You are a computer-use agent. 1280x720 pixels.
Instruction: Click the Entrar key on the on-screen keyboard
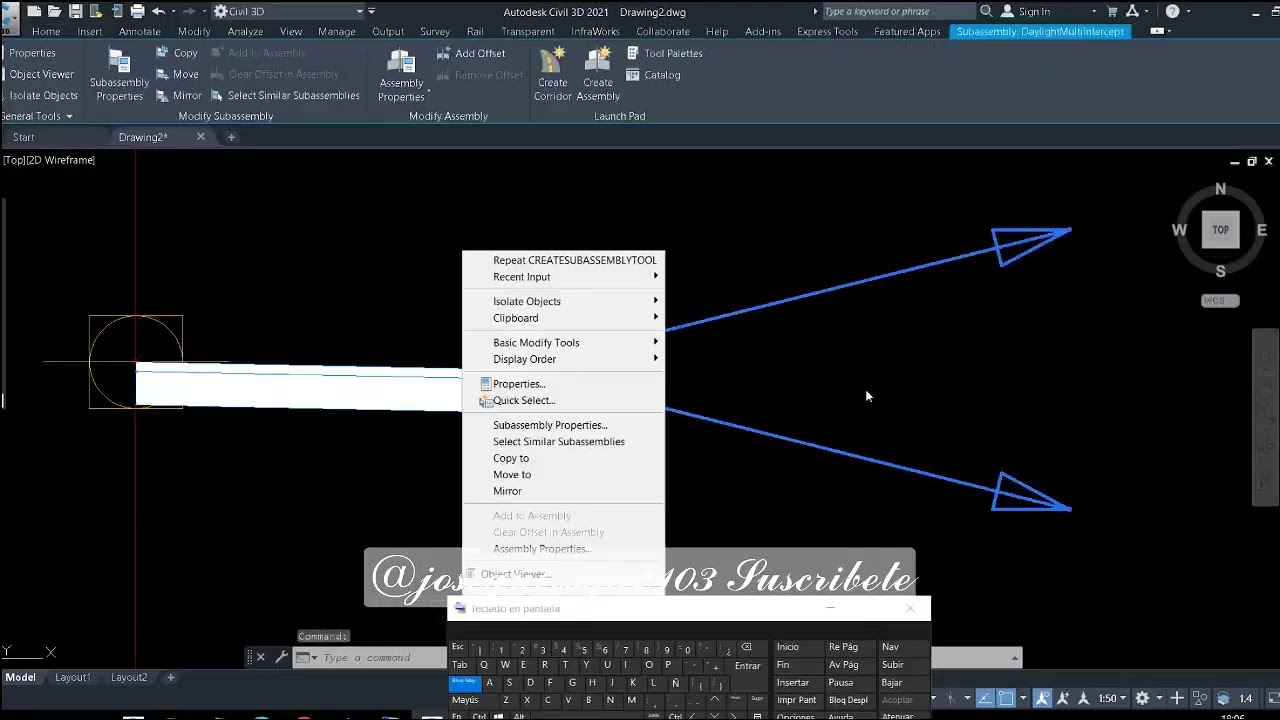coord(748,665)
